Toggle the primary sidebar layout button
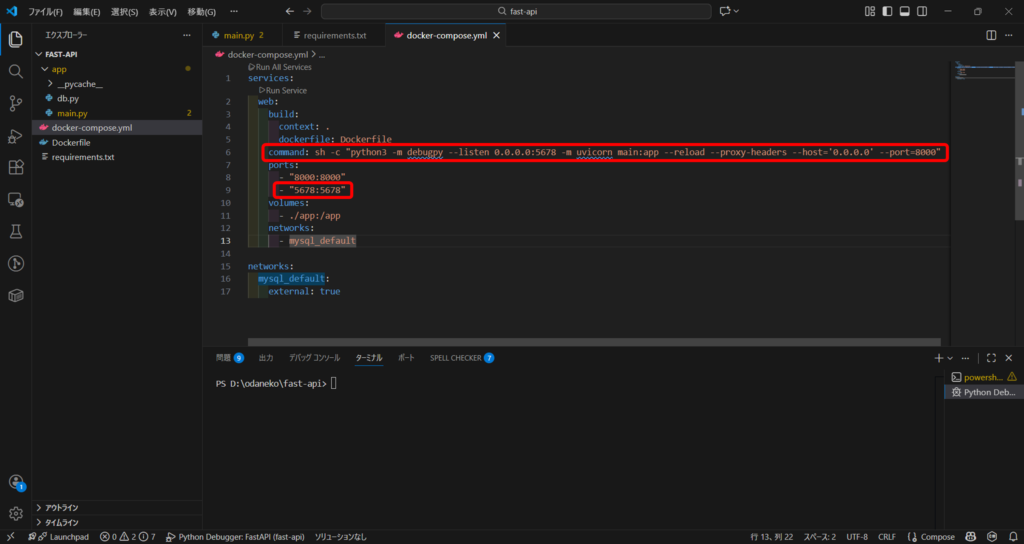The height and width of the screenshot is (544, 1024). tap(887, 11)
